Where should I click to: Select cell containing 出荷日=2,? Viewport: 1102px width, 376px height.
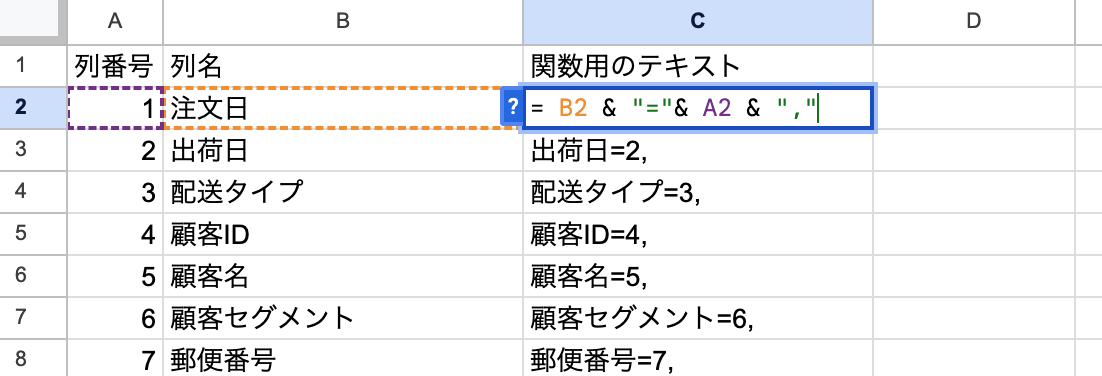[x=698, y=150]
